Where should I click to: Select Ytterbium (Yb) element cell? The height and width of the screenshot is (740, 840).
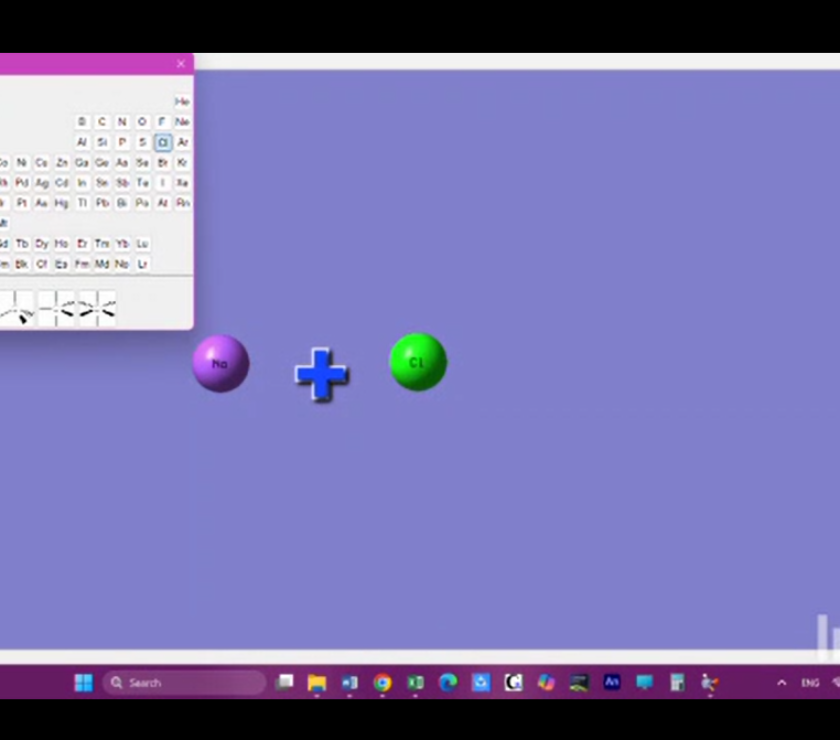click(x=122, y=244)
